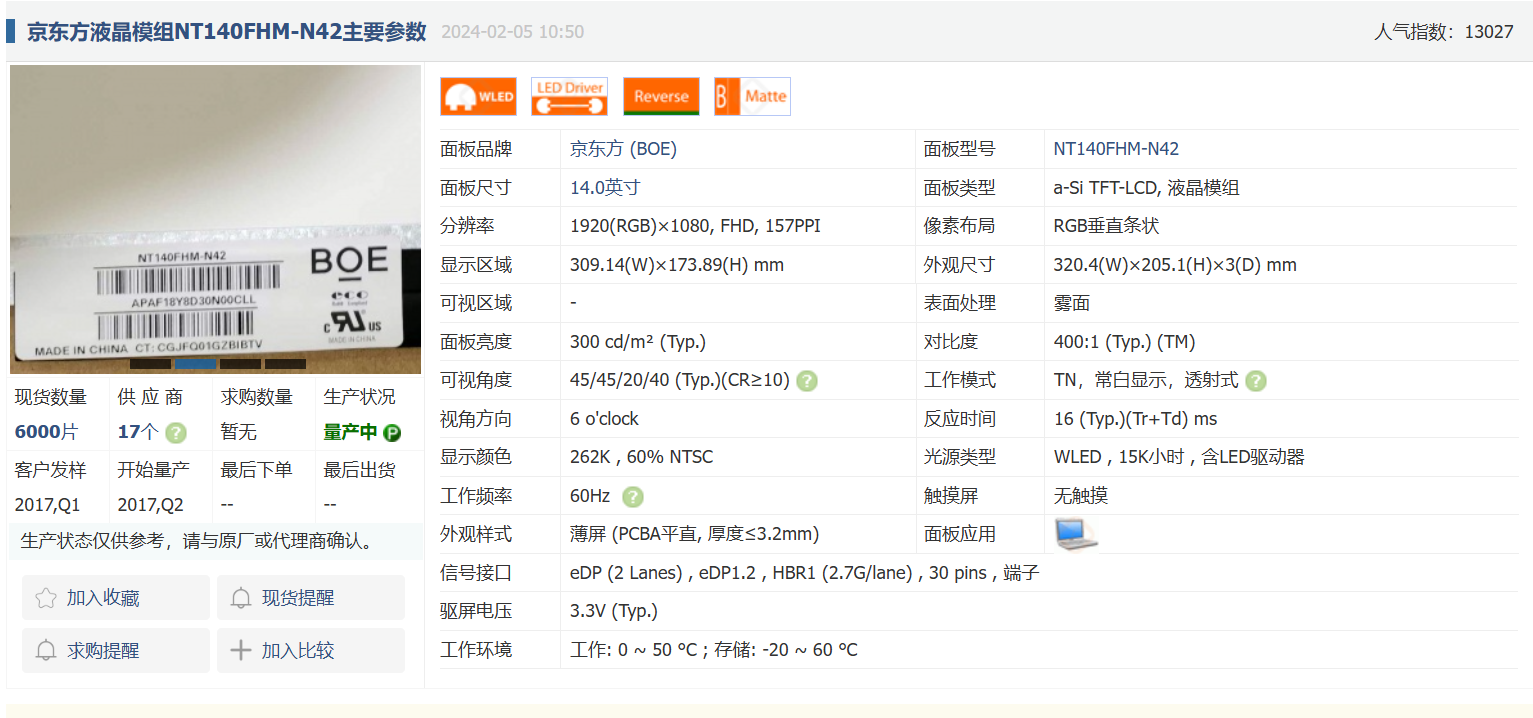Screen dimensions: 1533x718
Task: Click the 14.0英寸 panel size value
Action: (605, 188)
